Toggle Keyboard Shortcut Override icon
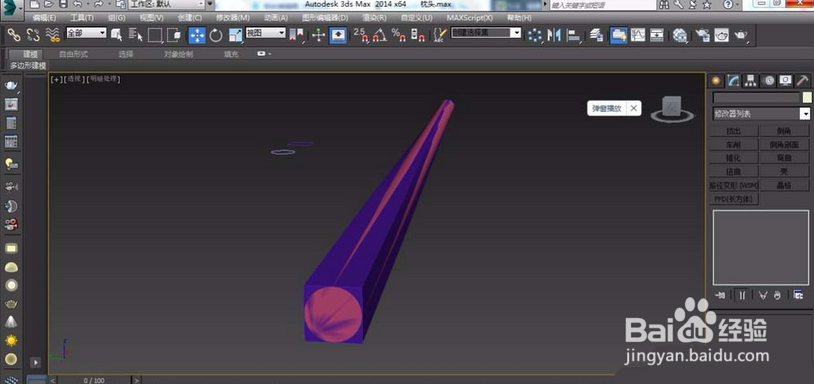 point(338,35)
